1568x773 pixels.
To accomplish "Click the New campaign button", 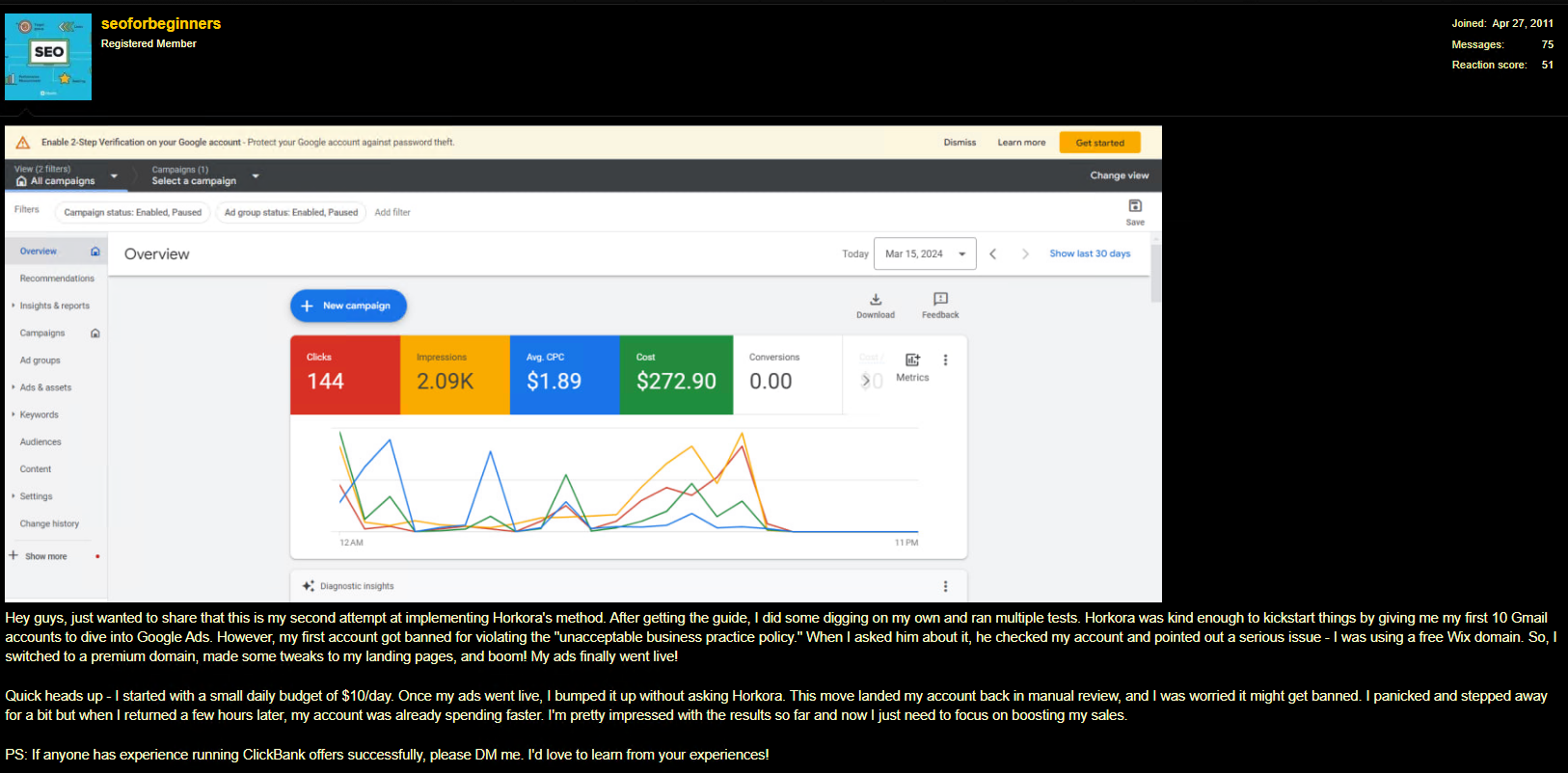I will click(348, 306).
